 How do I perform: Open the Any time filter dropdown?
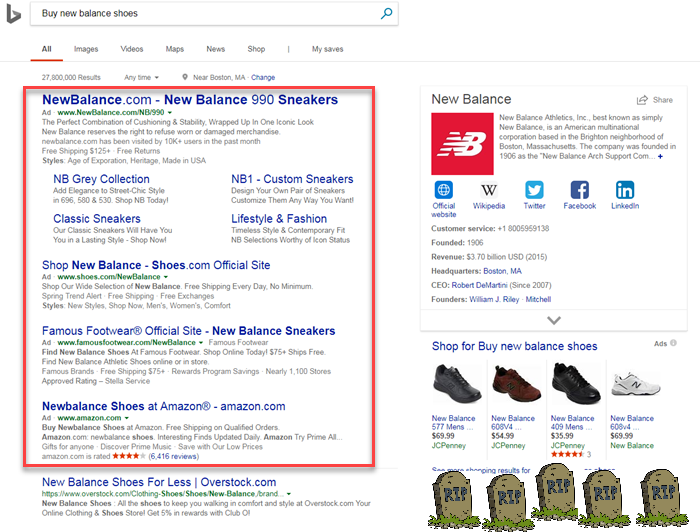point(140,77)
